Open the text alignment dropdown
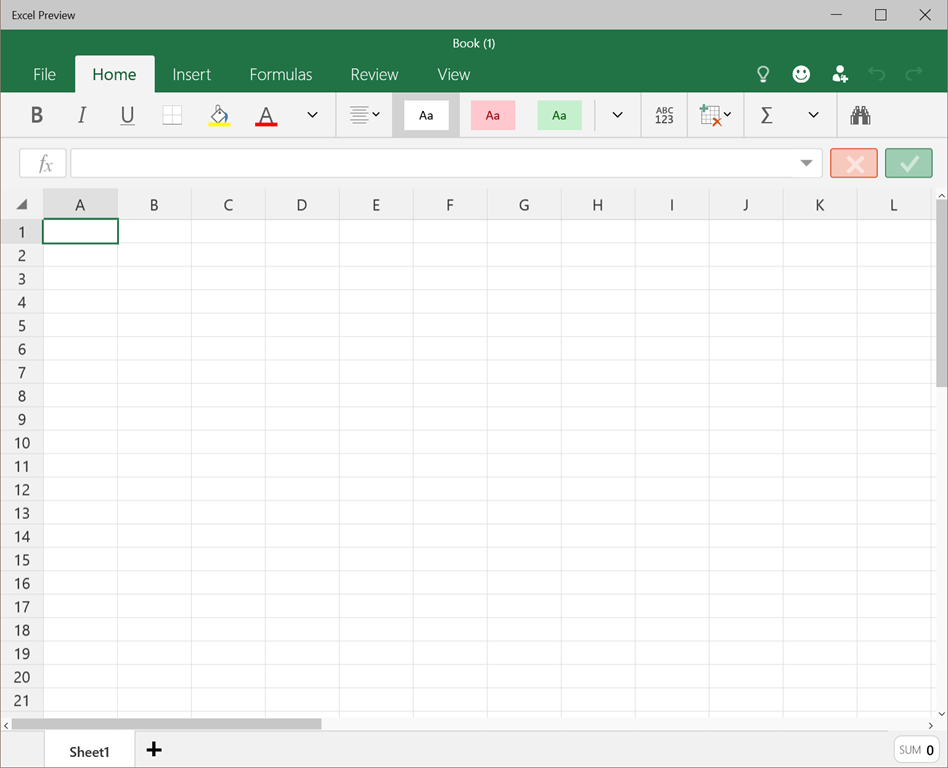948x768 pixels. (x=365, y=115)
